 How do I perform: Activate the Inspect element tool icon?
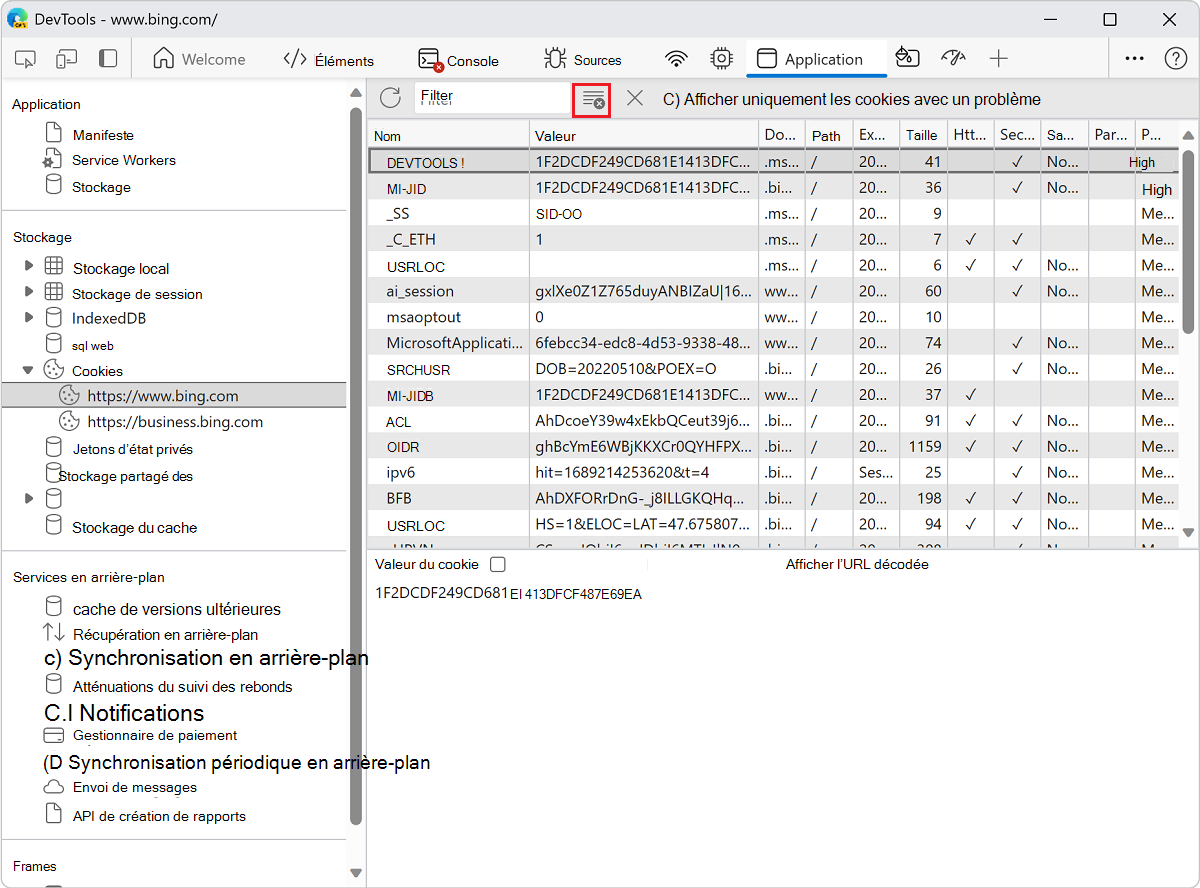click(x=26, y=59)
